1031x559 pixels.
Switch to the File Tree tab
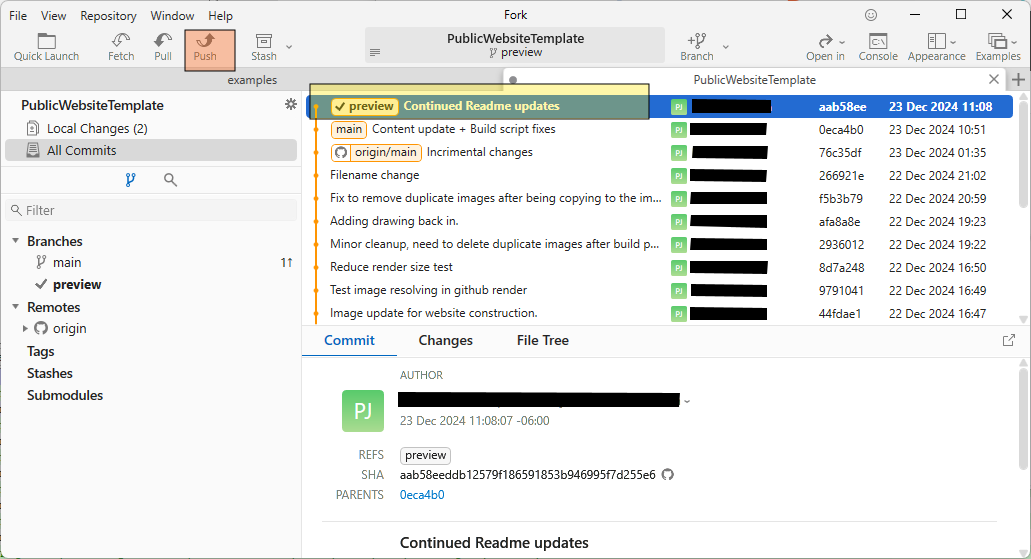click(x=542, y=340)
